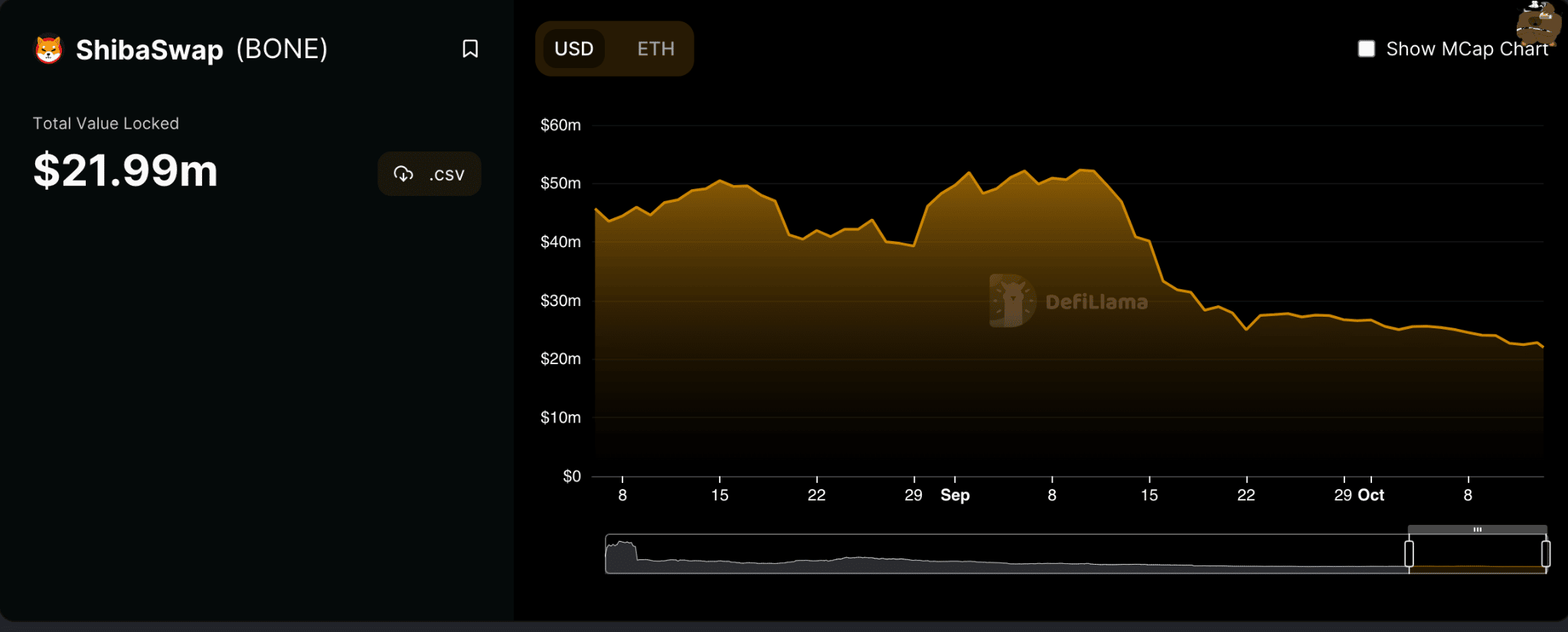The width and height of the screenshot is (1568, 632).
Task: Enable the Show MCap Chart checkbox
Action: [1367, 49]
